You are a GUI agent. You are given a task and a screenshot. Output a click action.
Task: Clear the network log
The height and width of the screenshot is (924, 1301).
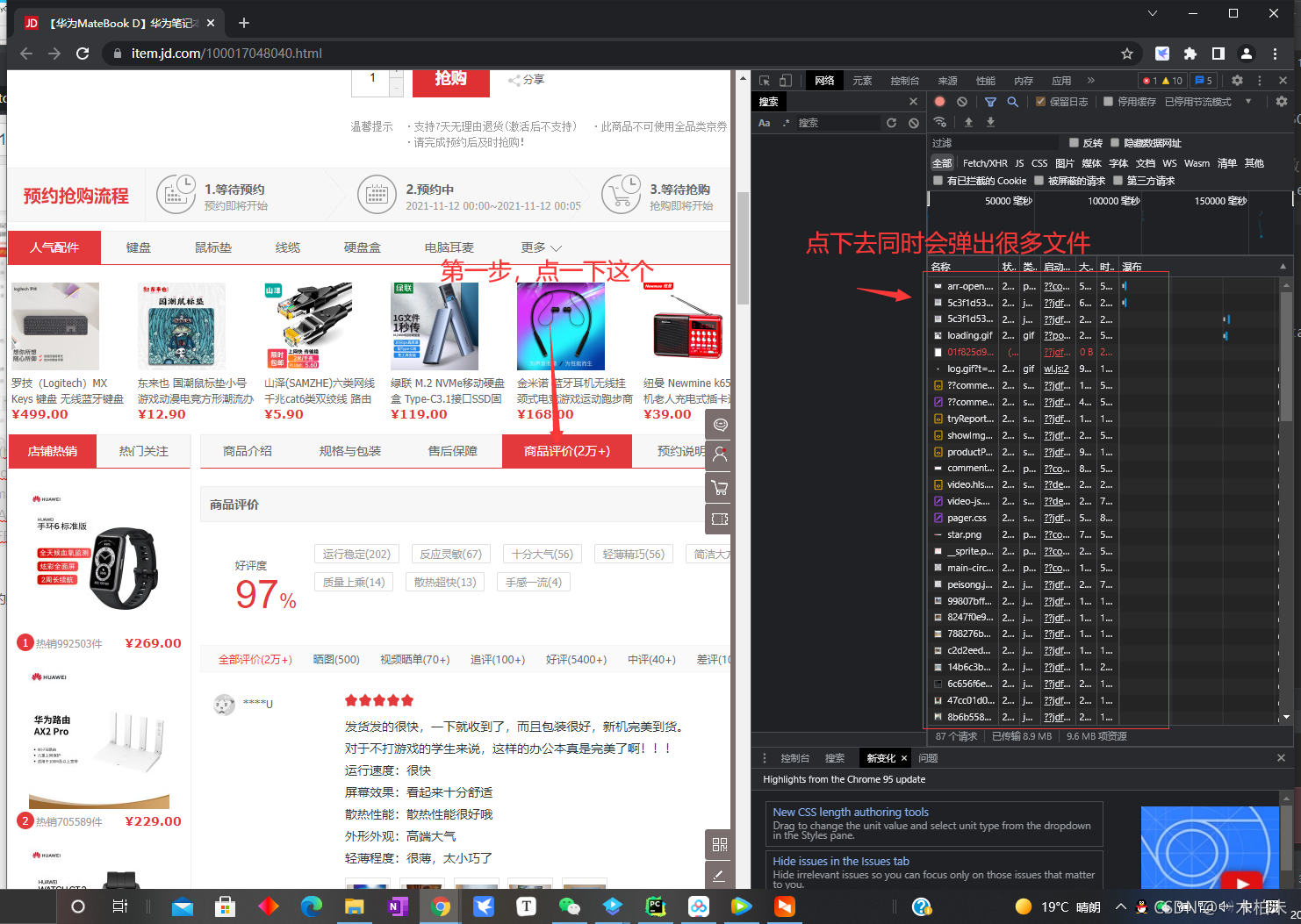(x=962, y=102)
